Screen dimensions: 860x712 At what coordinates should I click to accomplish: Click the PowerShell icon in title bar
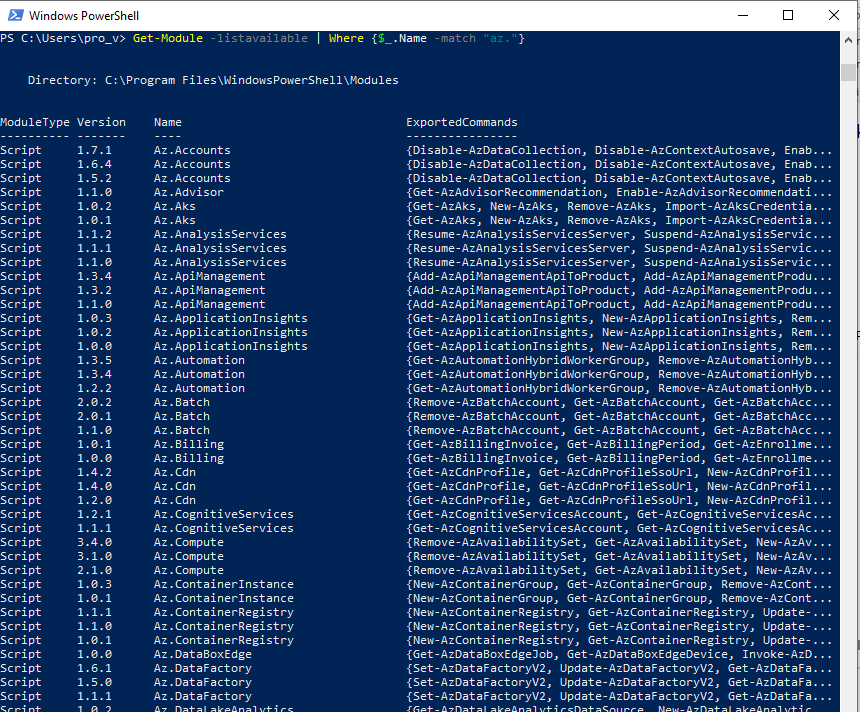[14, 15]
